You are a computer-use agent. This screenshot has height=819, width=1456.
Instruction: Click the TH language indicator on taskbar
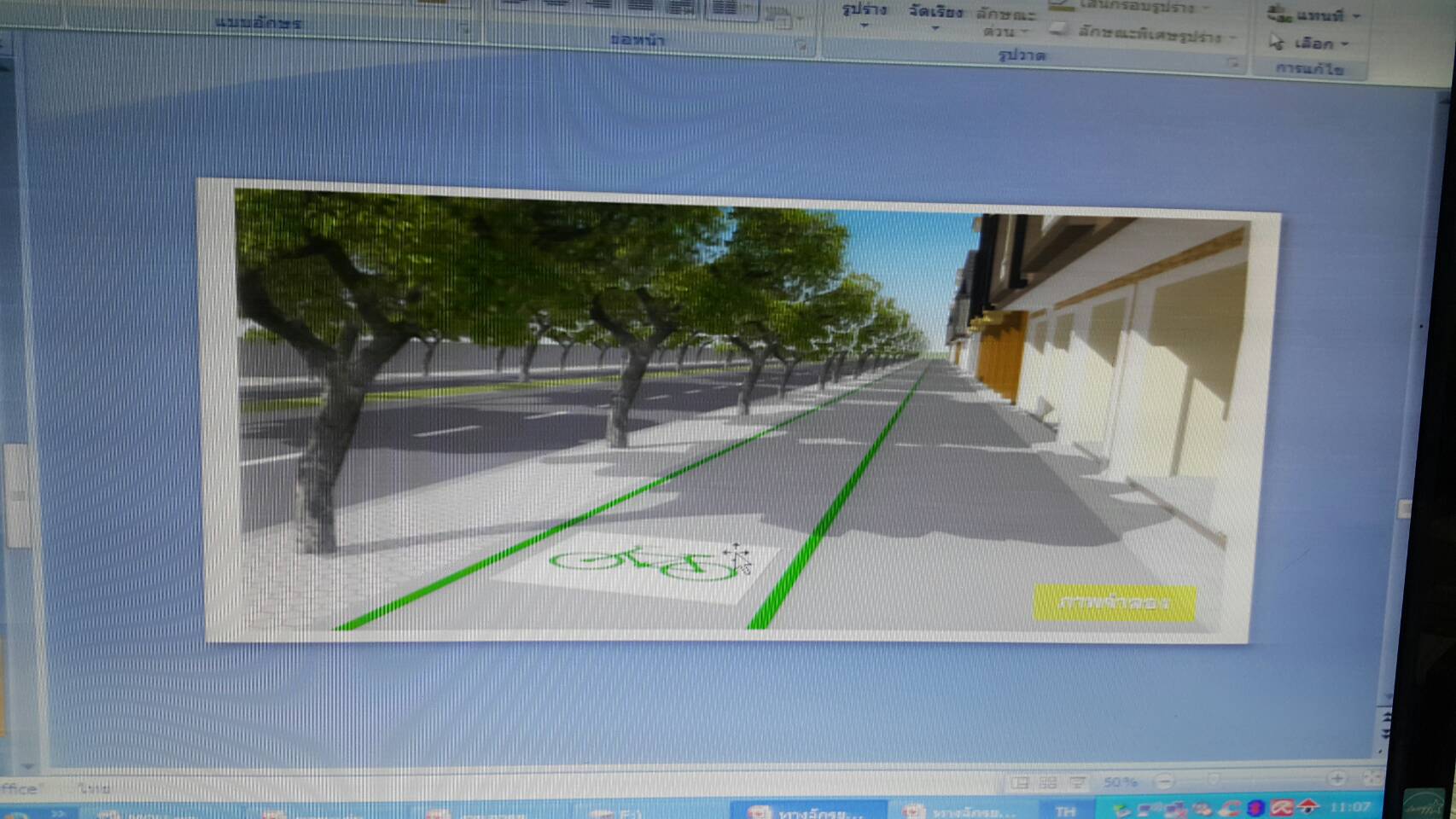pyautogui.click(x=1065, y=810)
